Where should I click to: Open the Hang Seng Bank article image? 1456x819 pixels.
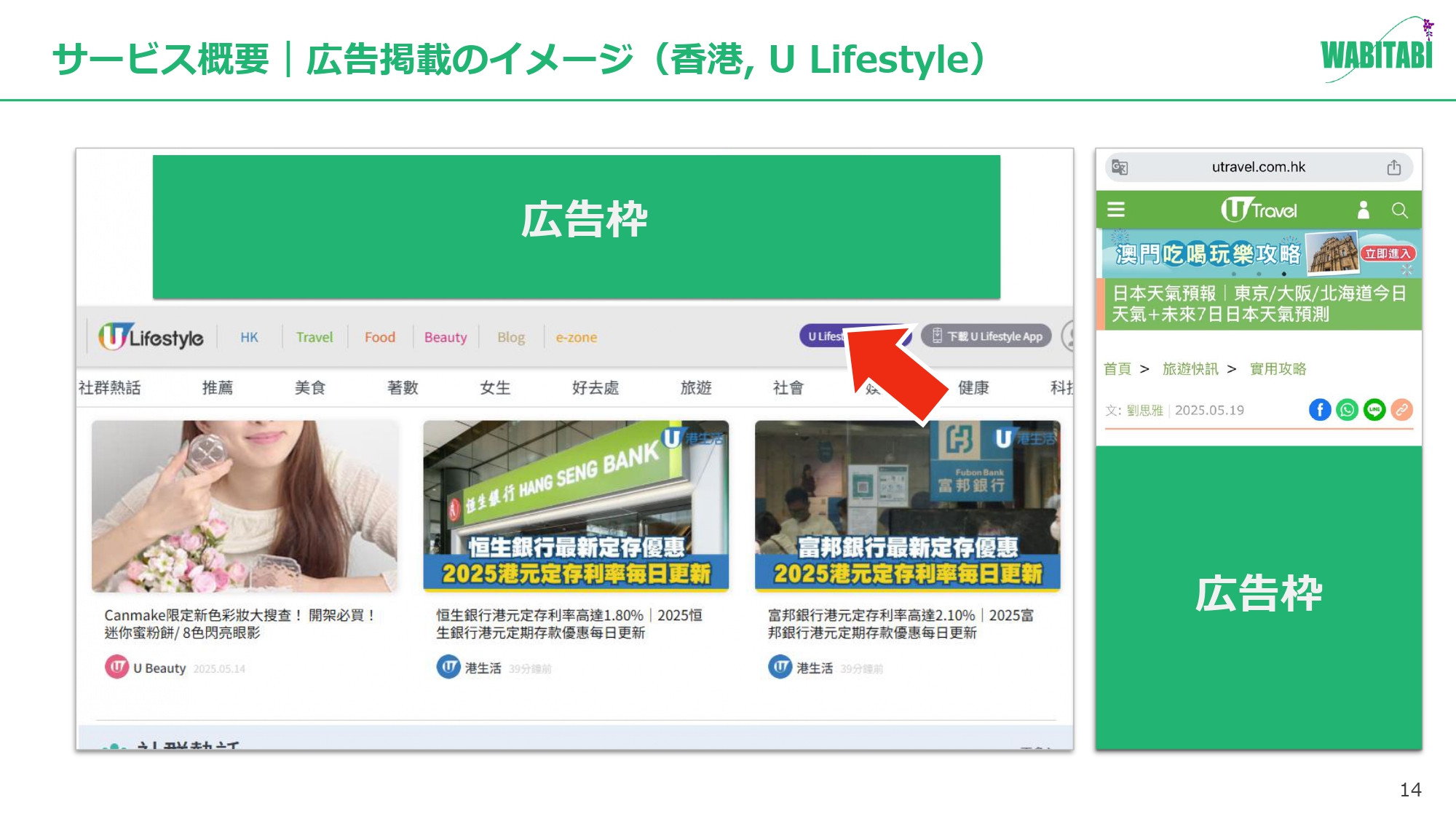(575, 505)
